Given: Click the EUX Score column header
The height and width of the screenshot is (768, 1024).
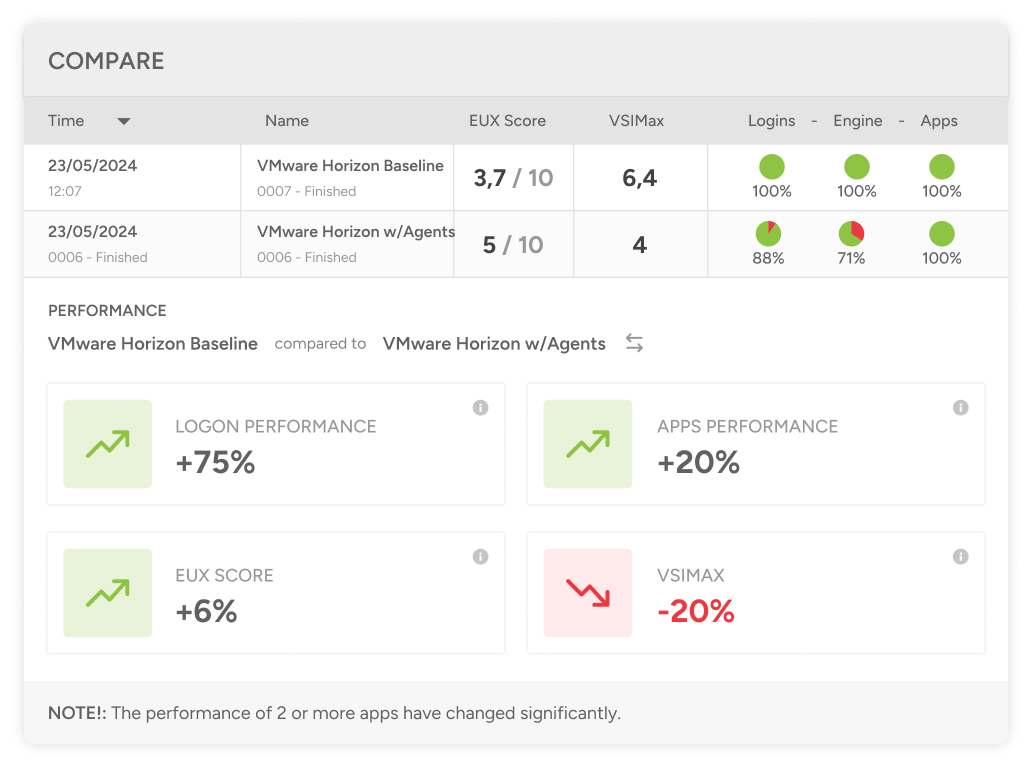Looking at the screenshot, I should coord(507,121).
